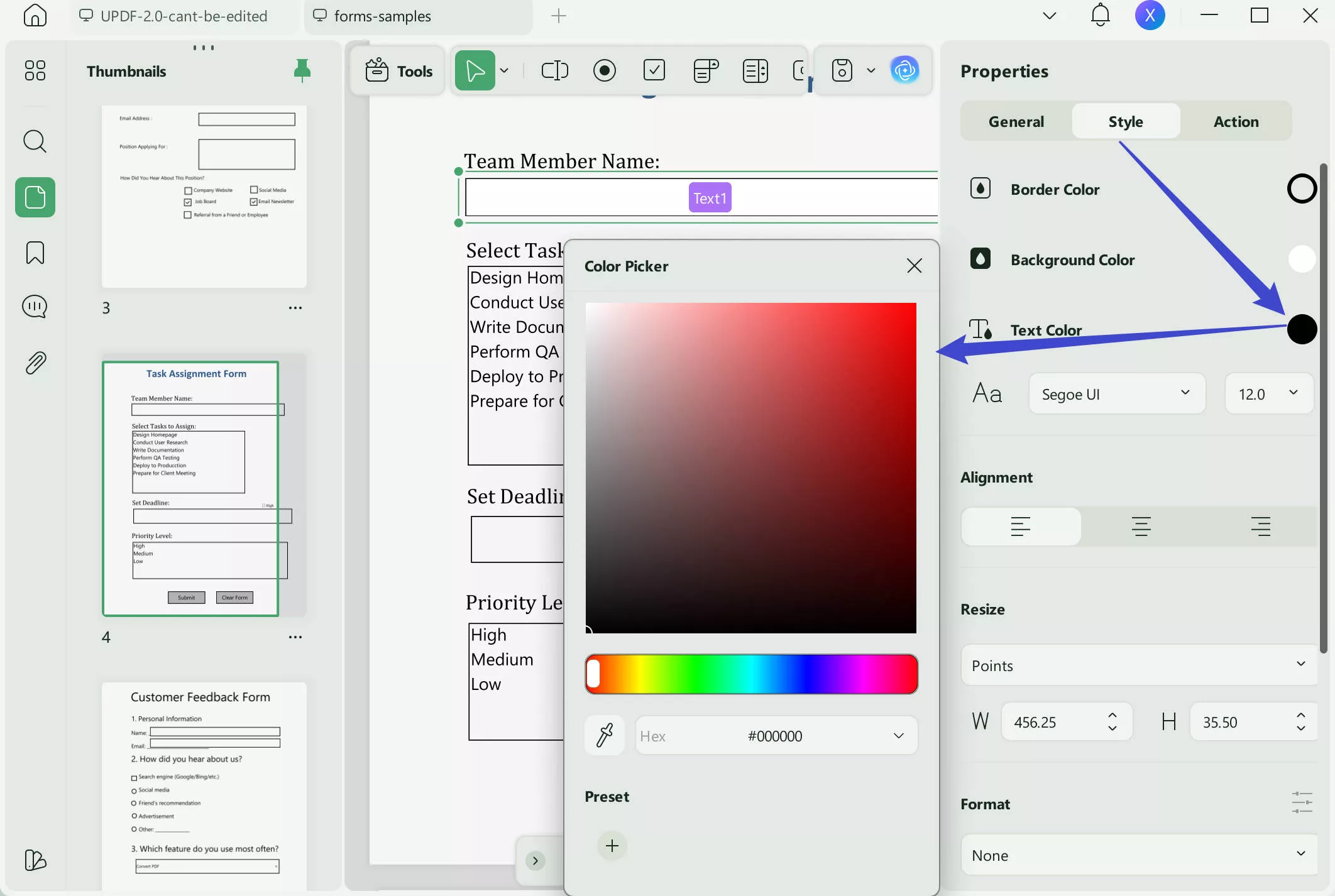This screenshot has width=1335, height=896.
Task: Select the radio button form tool
Action: pyautogui.click(x=604, y=70)
